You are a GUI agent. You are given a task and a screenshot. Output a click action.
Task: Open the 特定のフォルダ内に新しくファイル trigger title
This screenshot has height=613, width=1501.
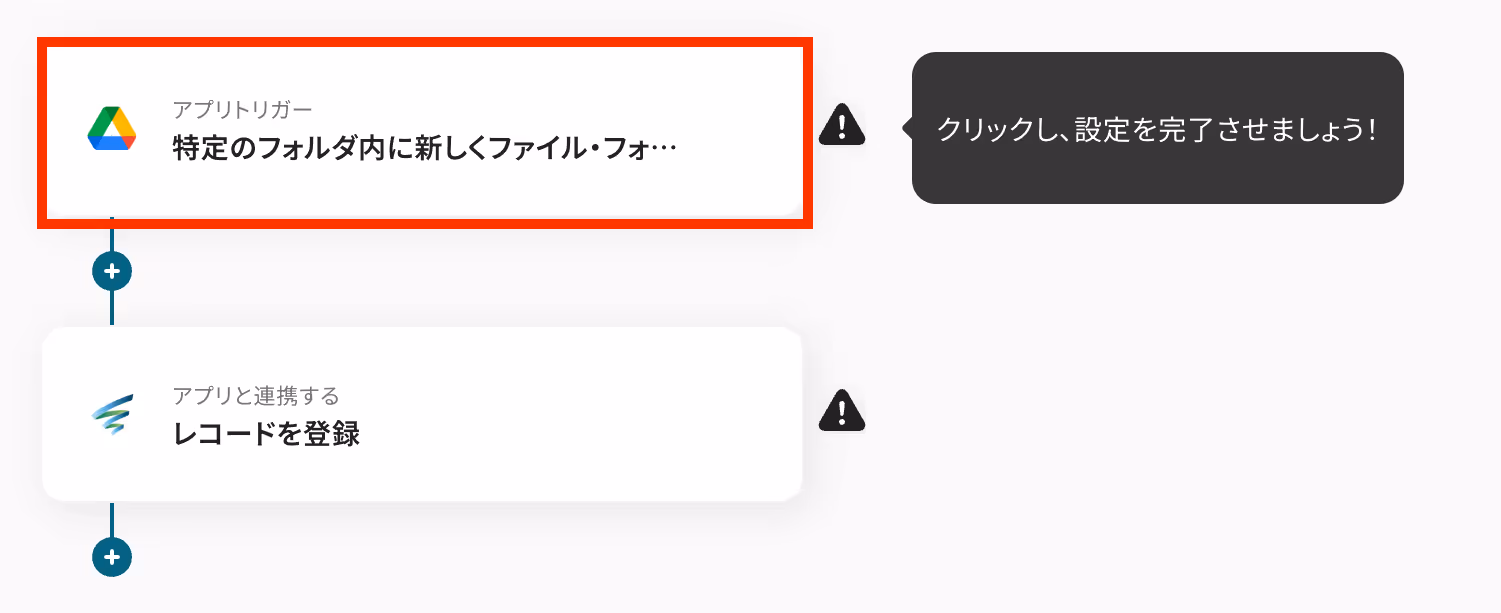coord(425,151)
